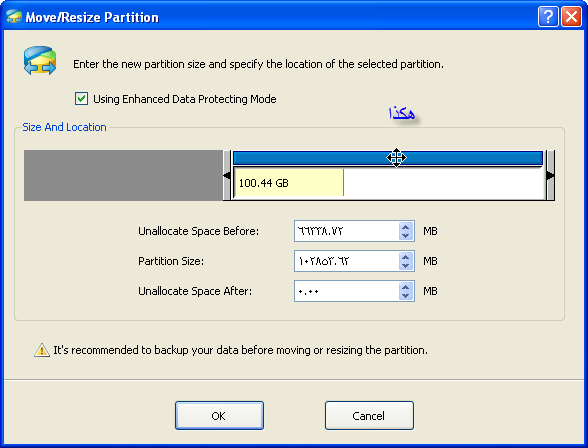Viewport: 588px width, 448px height.
Task: Click the right partition resize handle
Action: click(550, 175)
